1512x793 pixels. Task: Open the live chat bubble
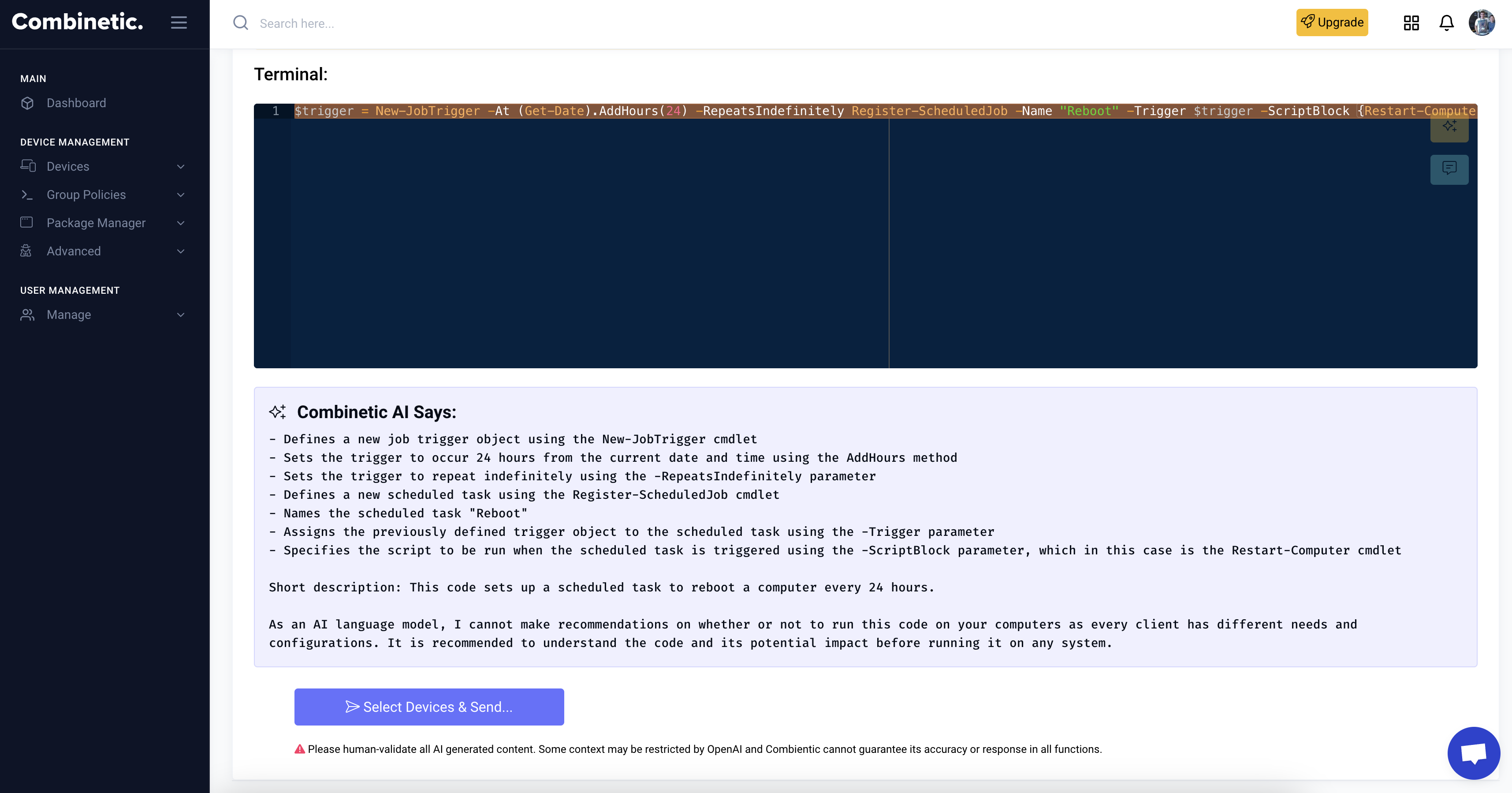click(x=1473, y=753)
